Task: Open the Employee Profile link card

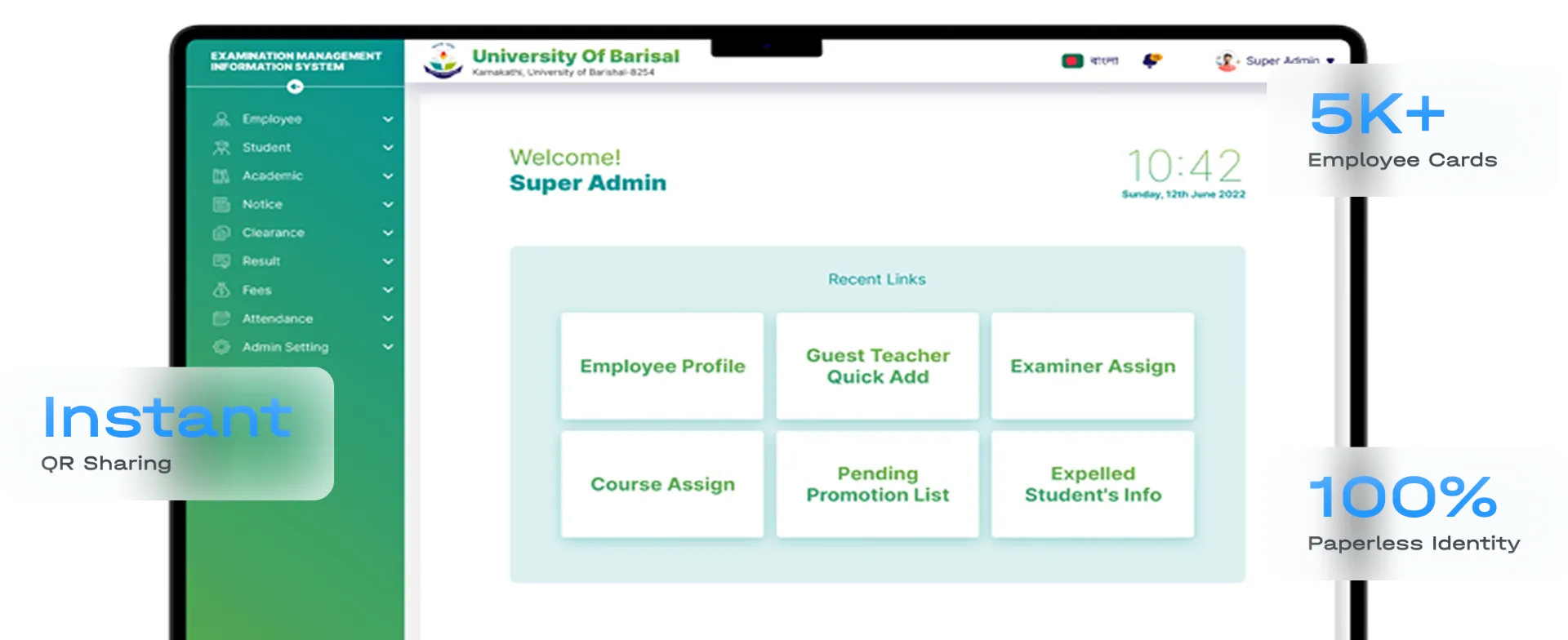Action: point(662,366)
